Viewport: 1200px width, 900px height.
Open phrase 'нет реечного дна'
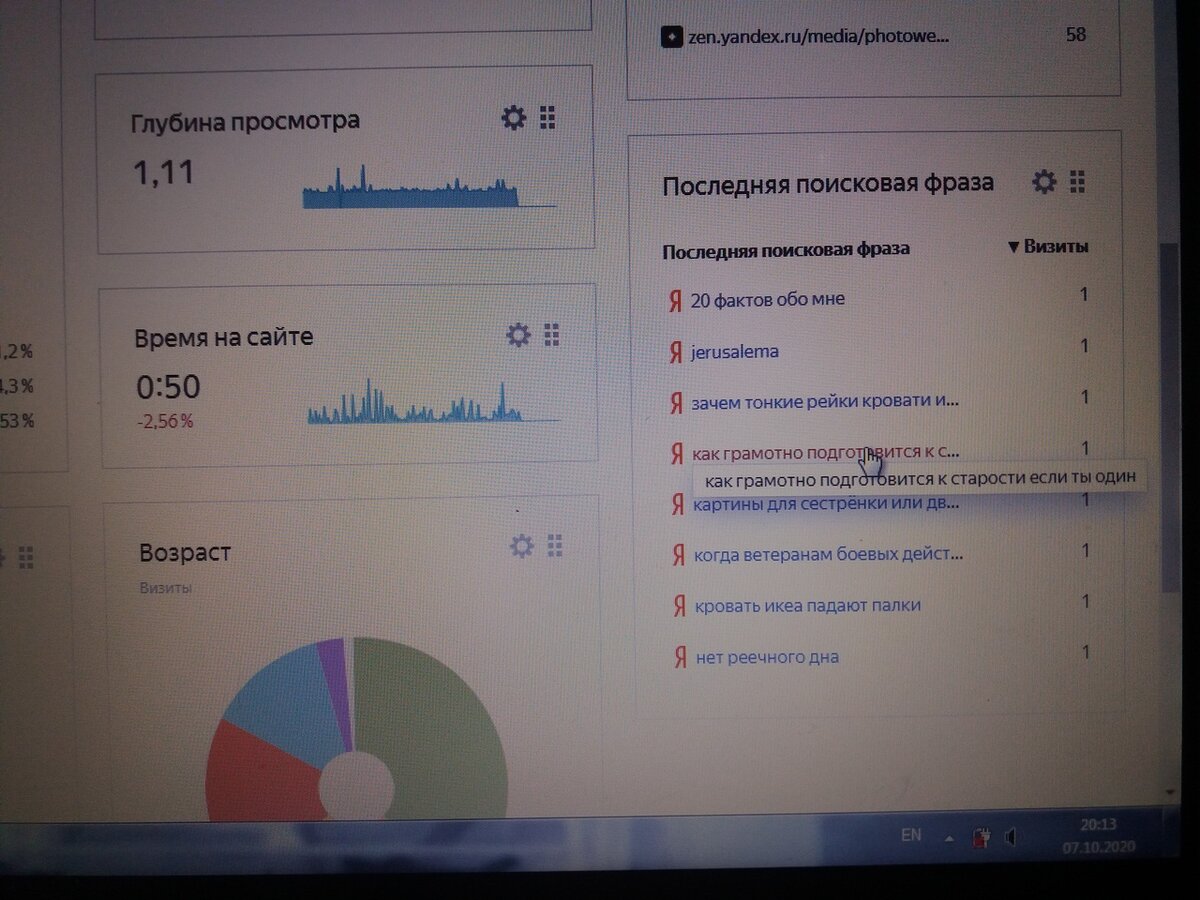767,657
